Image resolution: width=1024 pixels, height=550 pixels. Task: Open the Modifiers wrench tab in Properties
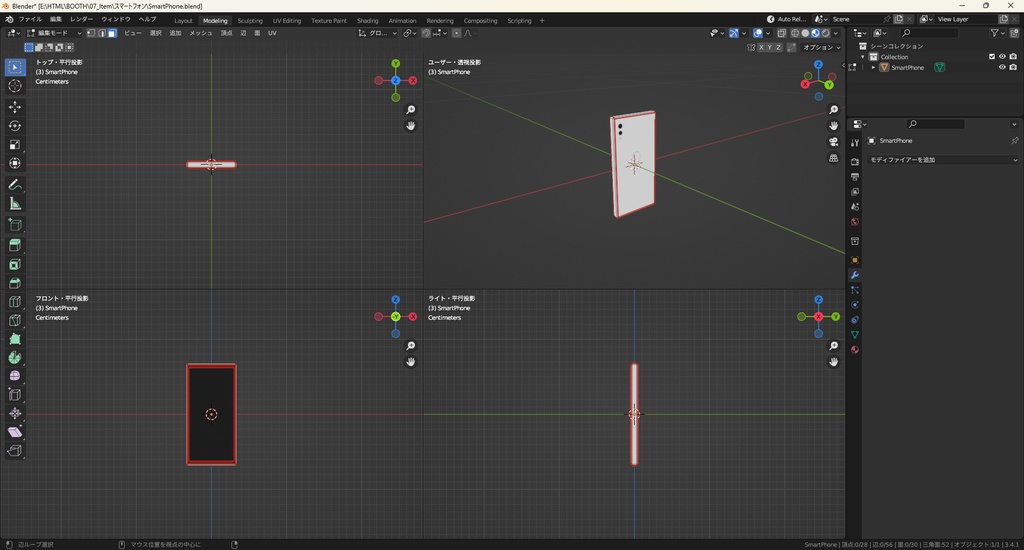pos(855,275)
